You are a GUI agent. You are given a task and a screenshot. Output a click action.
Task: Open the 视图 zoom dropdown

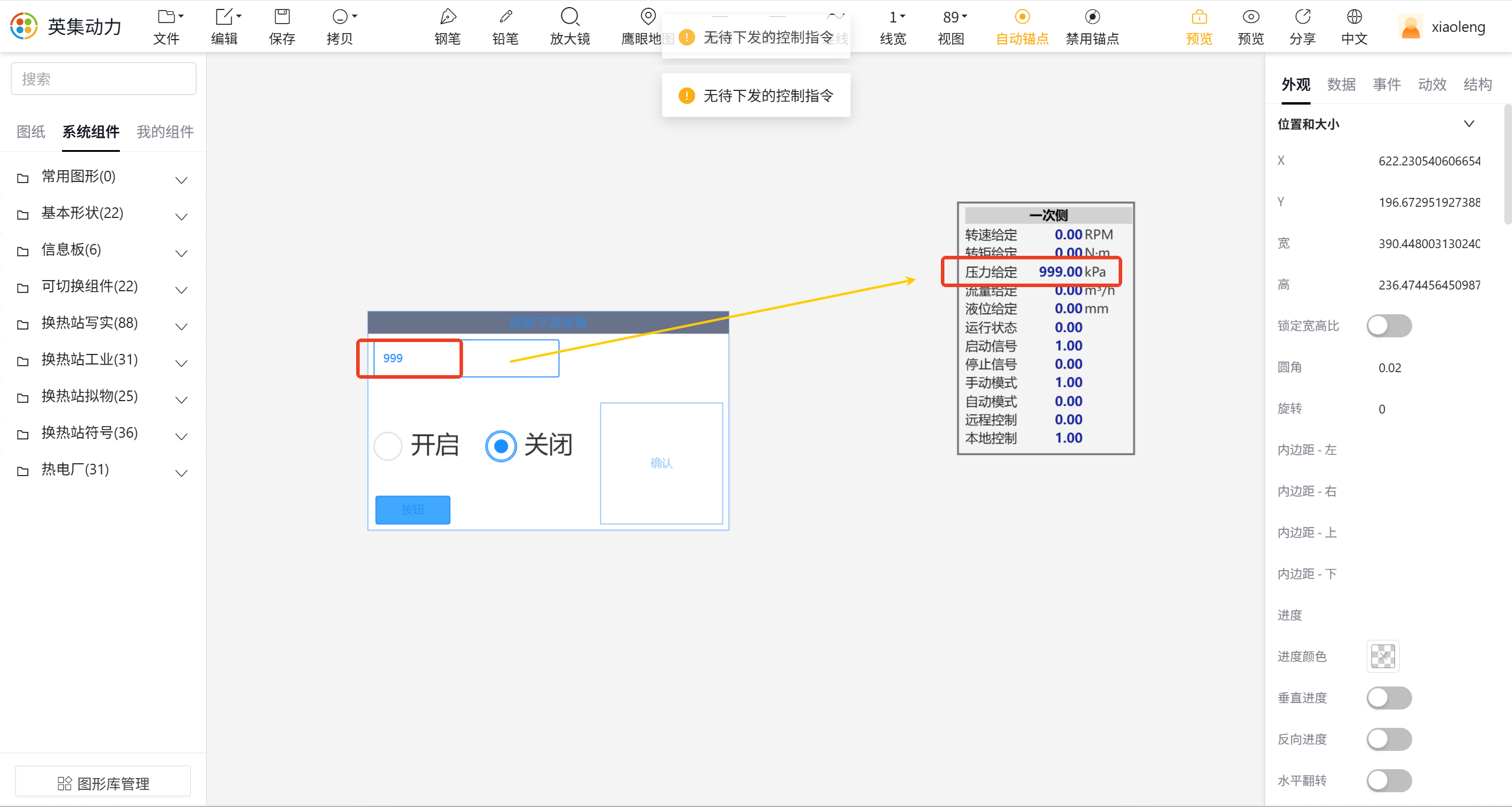tap(955, 17)
